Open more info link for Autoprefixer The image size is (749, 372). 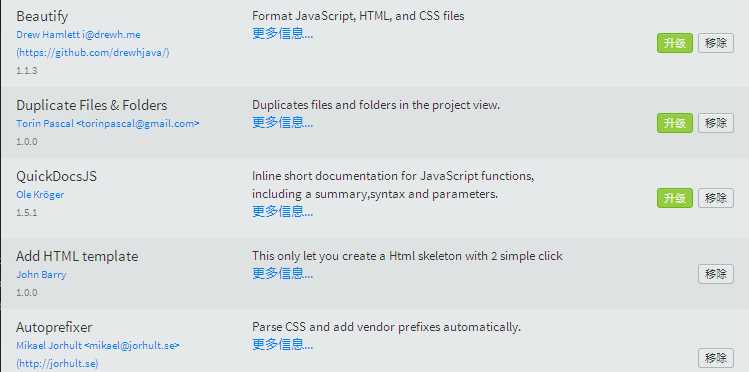coord(282,344)
